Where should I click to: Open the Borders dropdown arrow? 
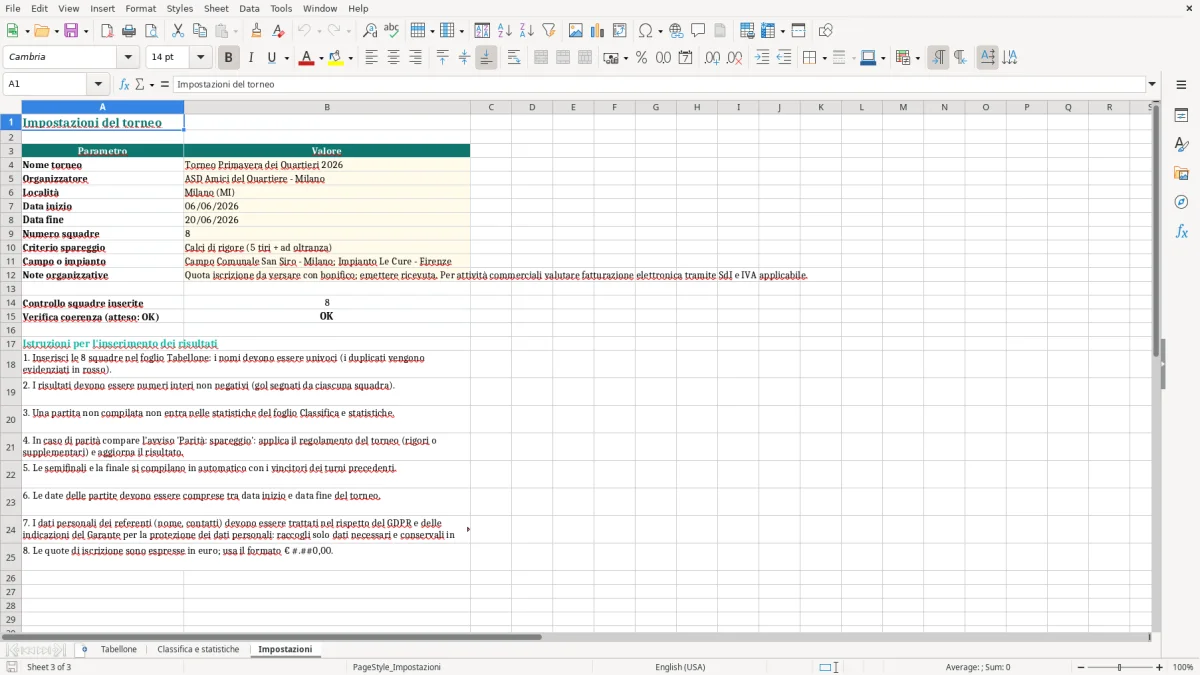[x=824, y=58]
